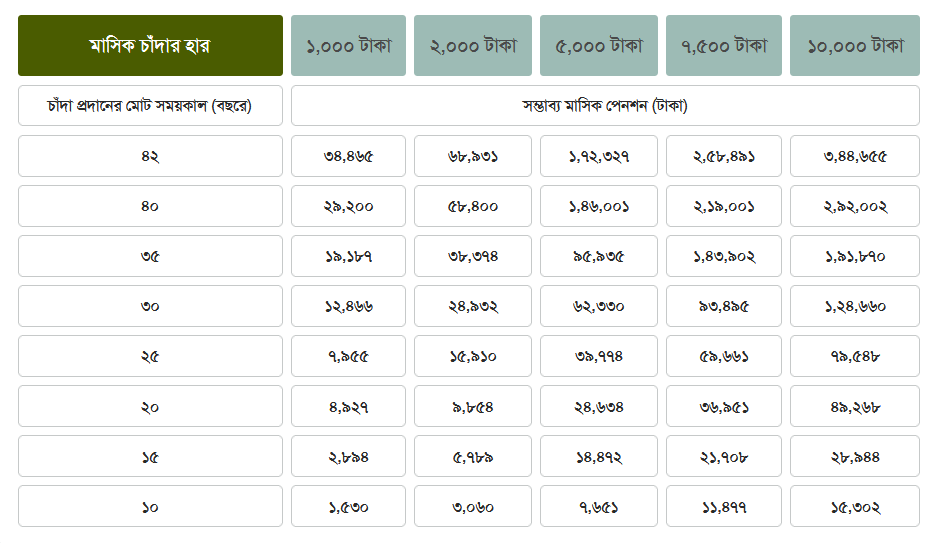This screenshot has height=543, width=936.
Task: Click the pension amount ৯৩,৪৯৫
Action: click(724, 306)
